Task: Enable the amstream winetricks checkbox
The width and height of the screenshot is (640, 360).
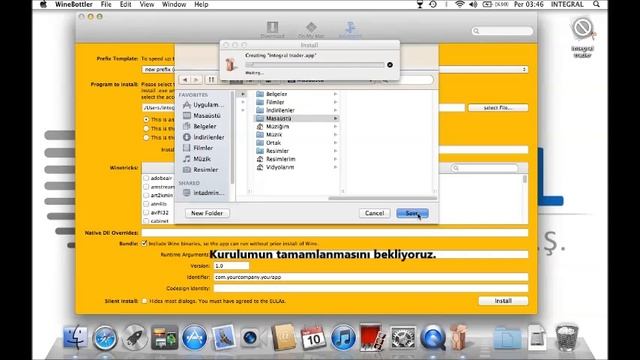Action: click(146, 187)
